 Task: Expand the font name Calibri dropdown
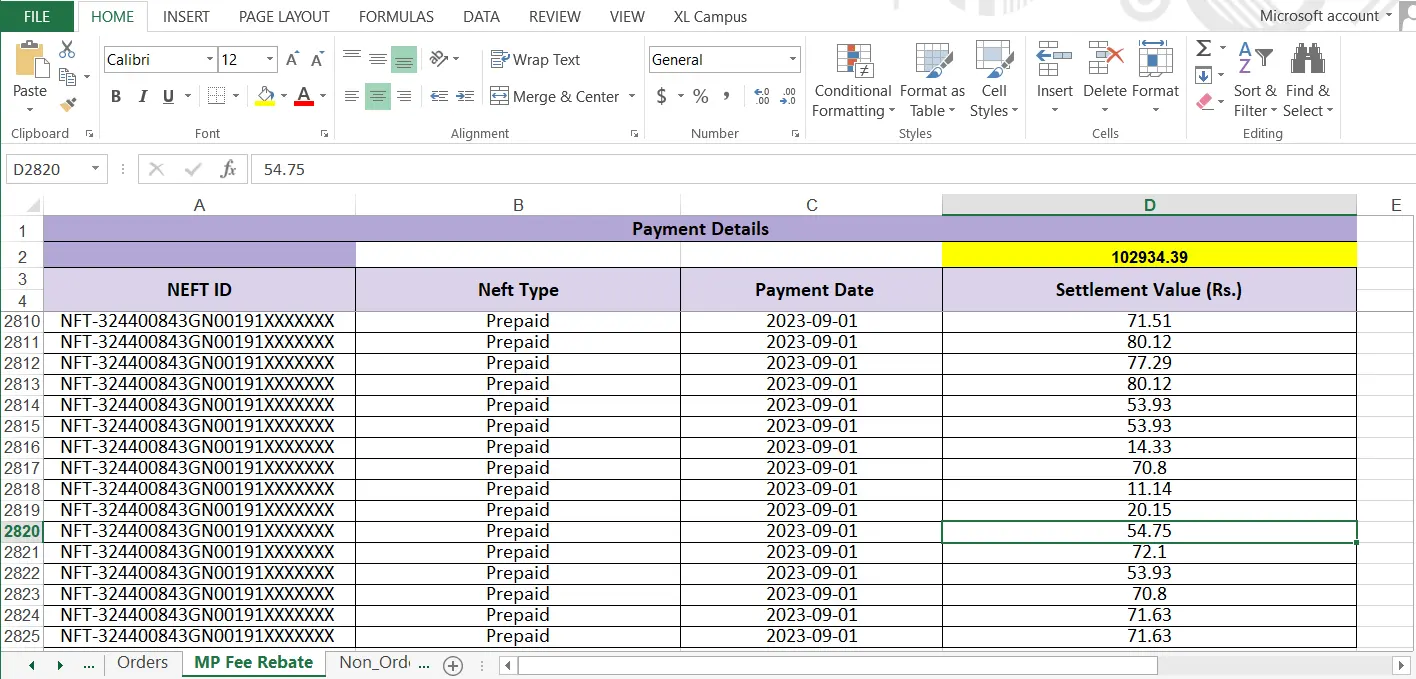tap(210, 60)
